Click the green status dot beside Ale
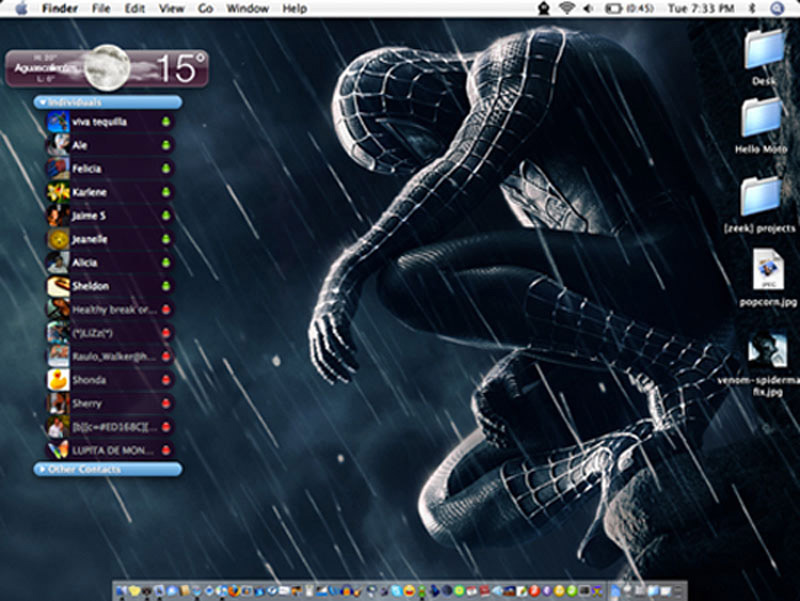800x601 pixels. tap(166, 145)
